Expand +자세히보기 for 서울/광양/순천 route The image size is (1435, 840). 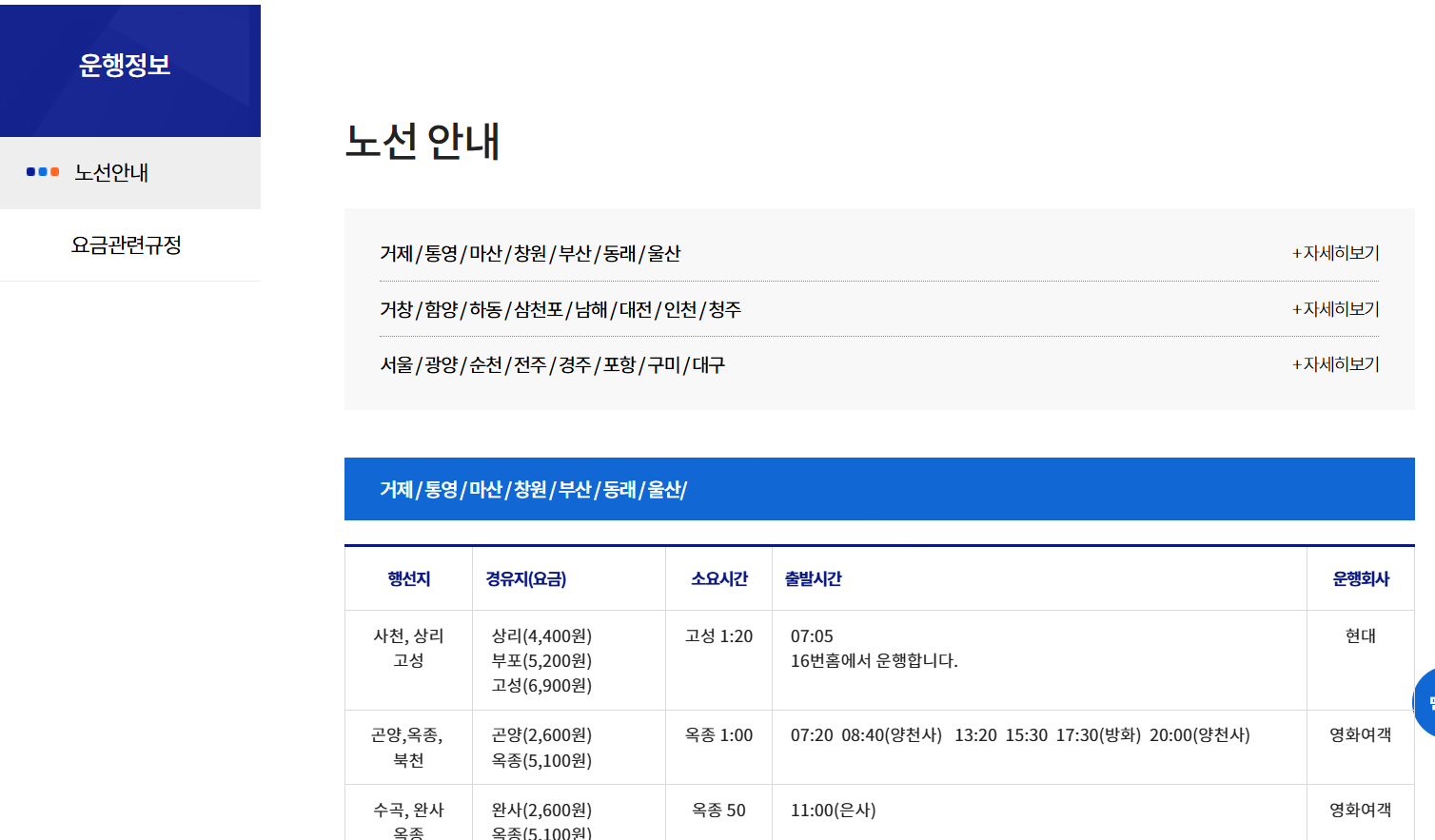coord(1335,364)
